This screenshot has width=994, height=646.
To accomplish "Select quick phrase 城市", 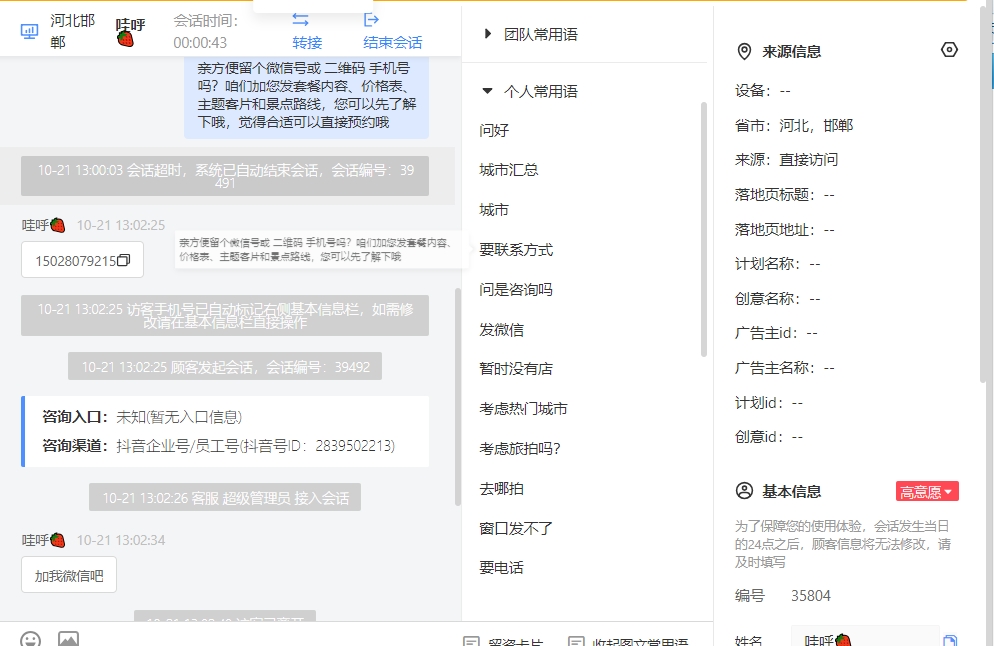I will click(494, 210).
